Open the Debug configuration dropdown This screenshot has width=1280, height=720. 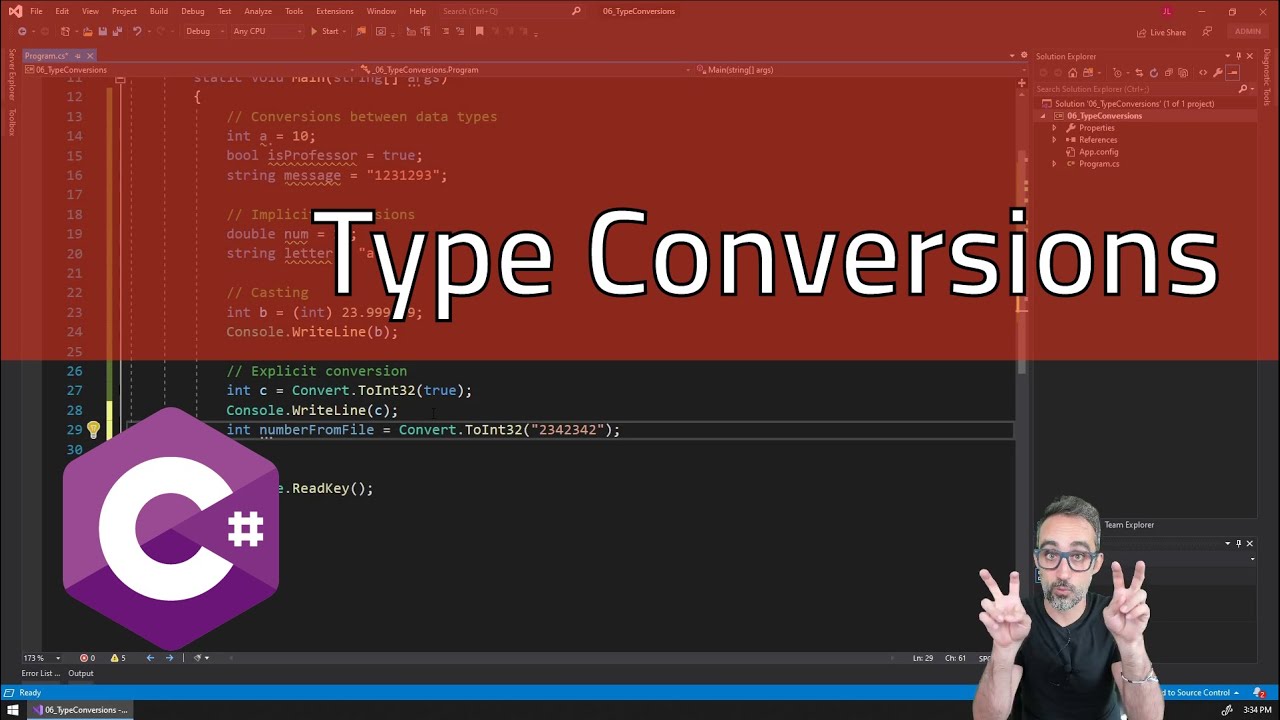click(204, 31)
